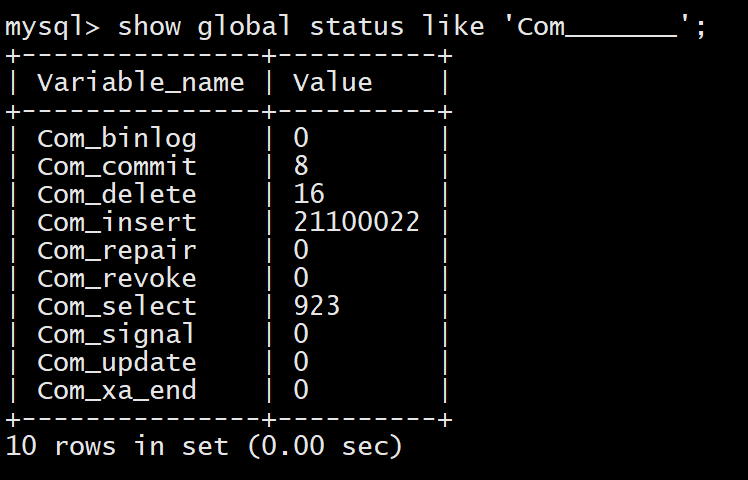This screenshot has width=748, height=480.
Task: Click the Com_select variable name
Action: tap(117, 306)
